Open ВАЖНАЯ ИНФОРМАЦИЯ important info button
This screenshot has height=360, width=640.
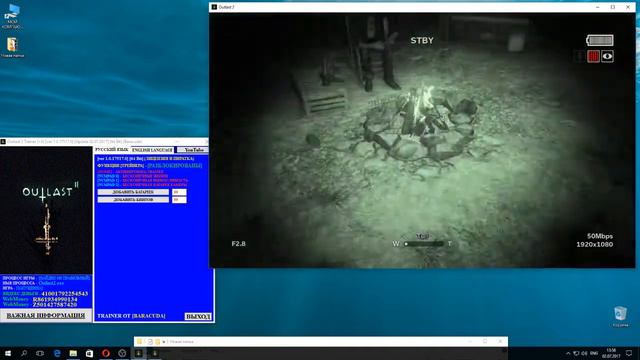46,316
